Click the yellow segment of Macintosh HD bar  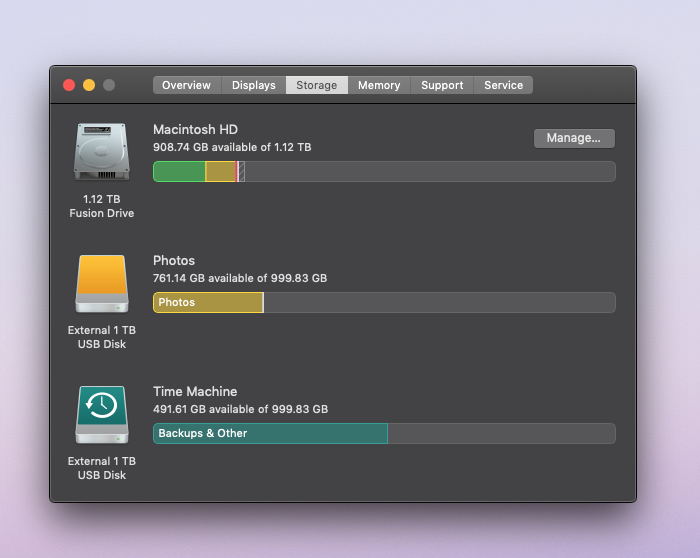pyautogui.click(x=221, y=172)
